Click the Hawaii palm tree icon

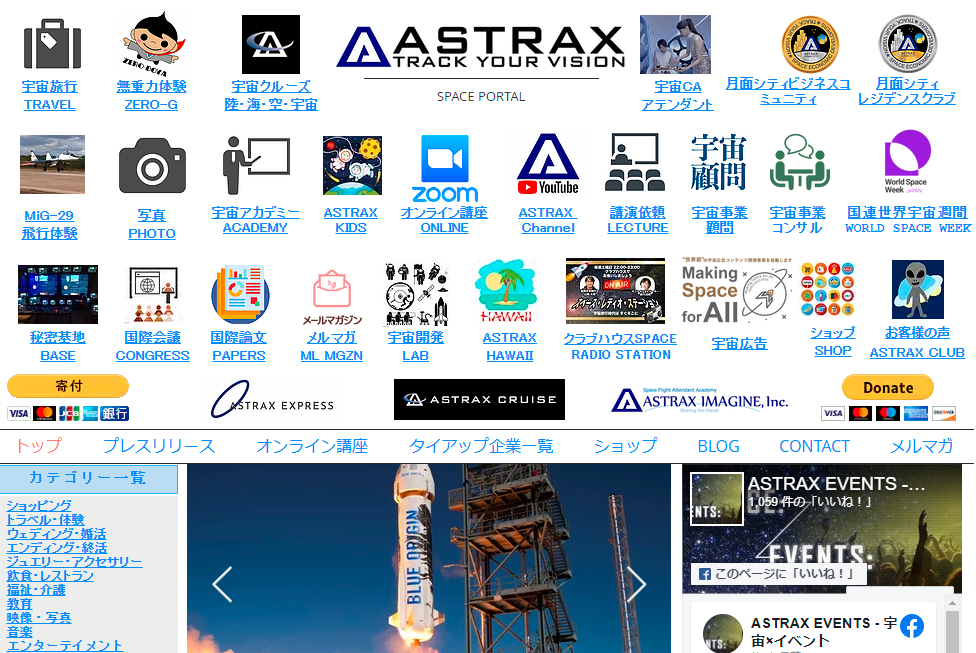506,291
